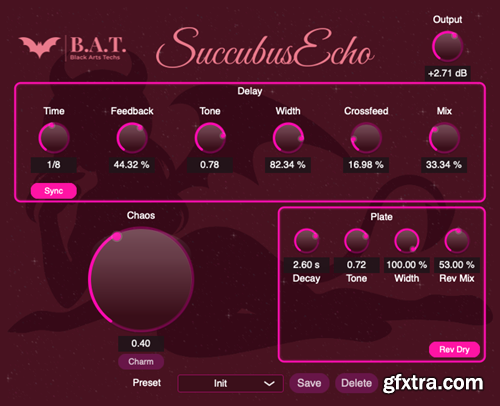Click the Delay Mix knob
This screenshot has height=406, width=500.
pos(444,138)
